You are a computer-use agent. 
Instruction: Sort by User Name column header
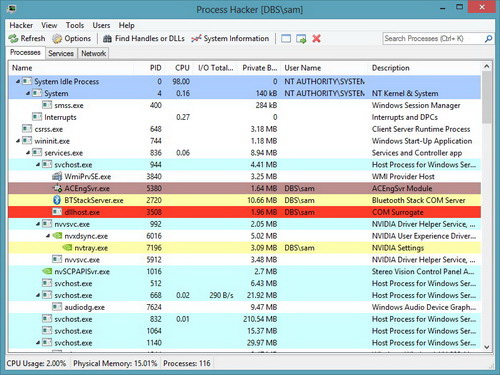(325, 68)
